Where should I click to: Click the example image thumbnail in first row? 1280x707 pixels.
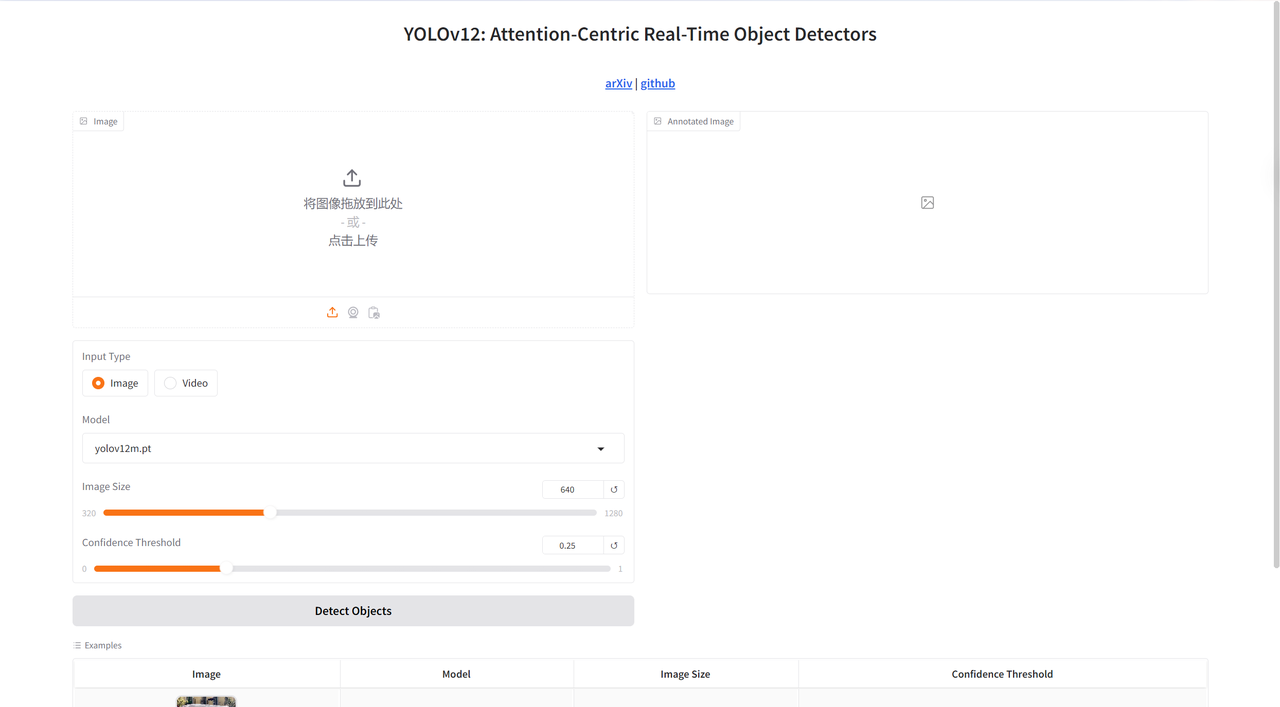tap(206, 702)
